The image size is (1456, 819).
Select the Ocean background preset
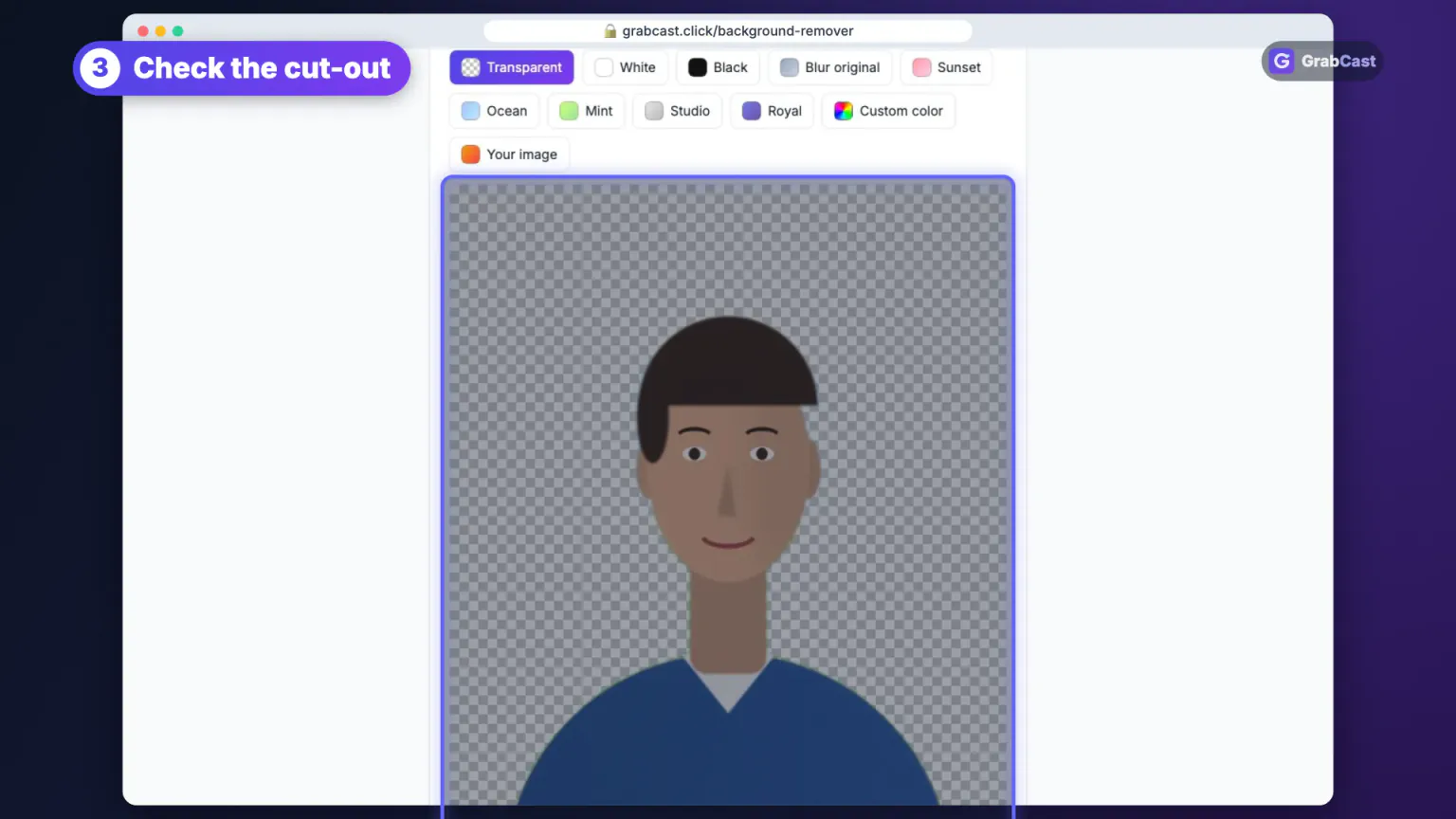click(495, 111)
